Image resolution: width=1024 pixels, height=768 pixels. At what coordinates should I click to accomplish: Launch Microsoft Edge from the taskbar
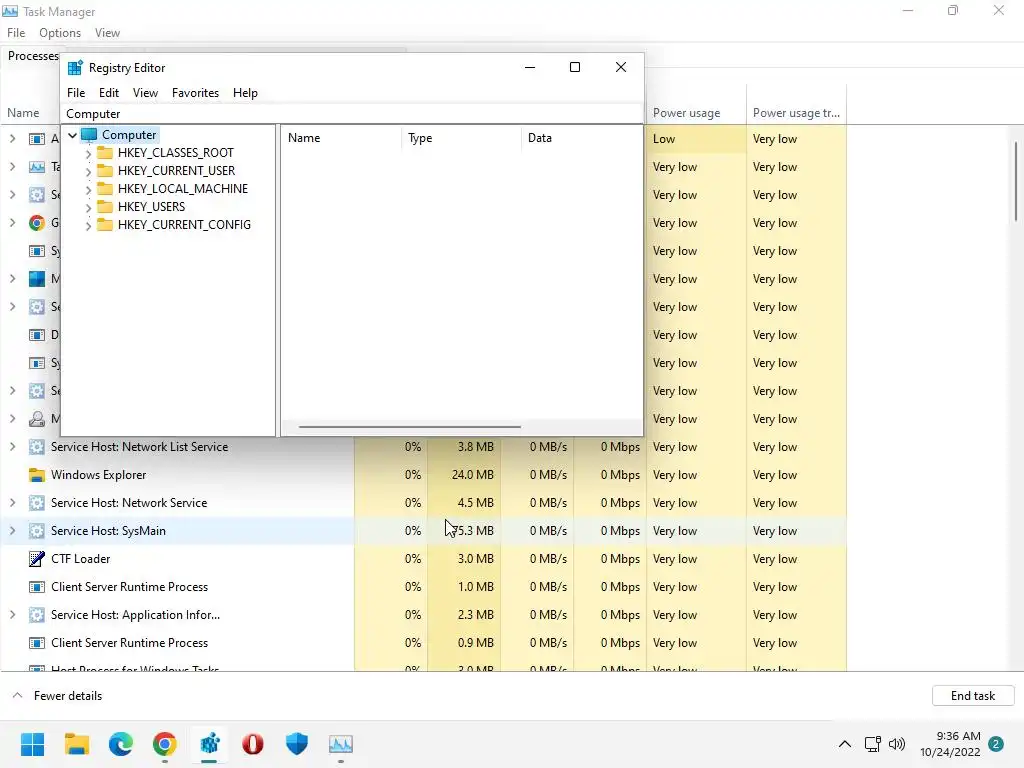(121, 744)
